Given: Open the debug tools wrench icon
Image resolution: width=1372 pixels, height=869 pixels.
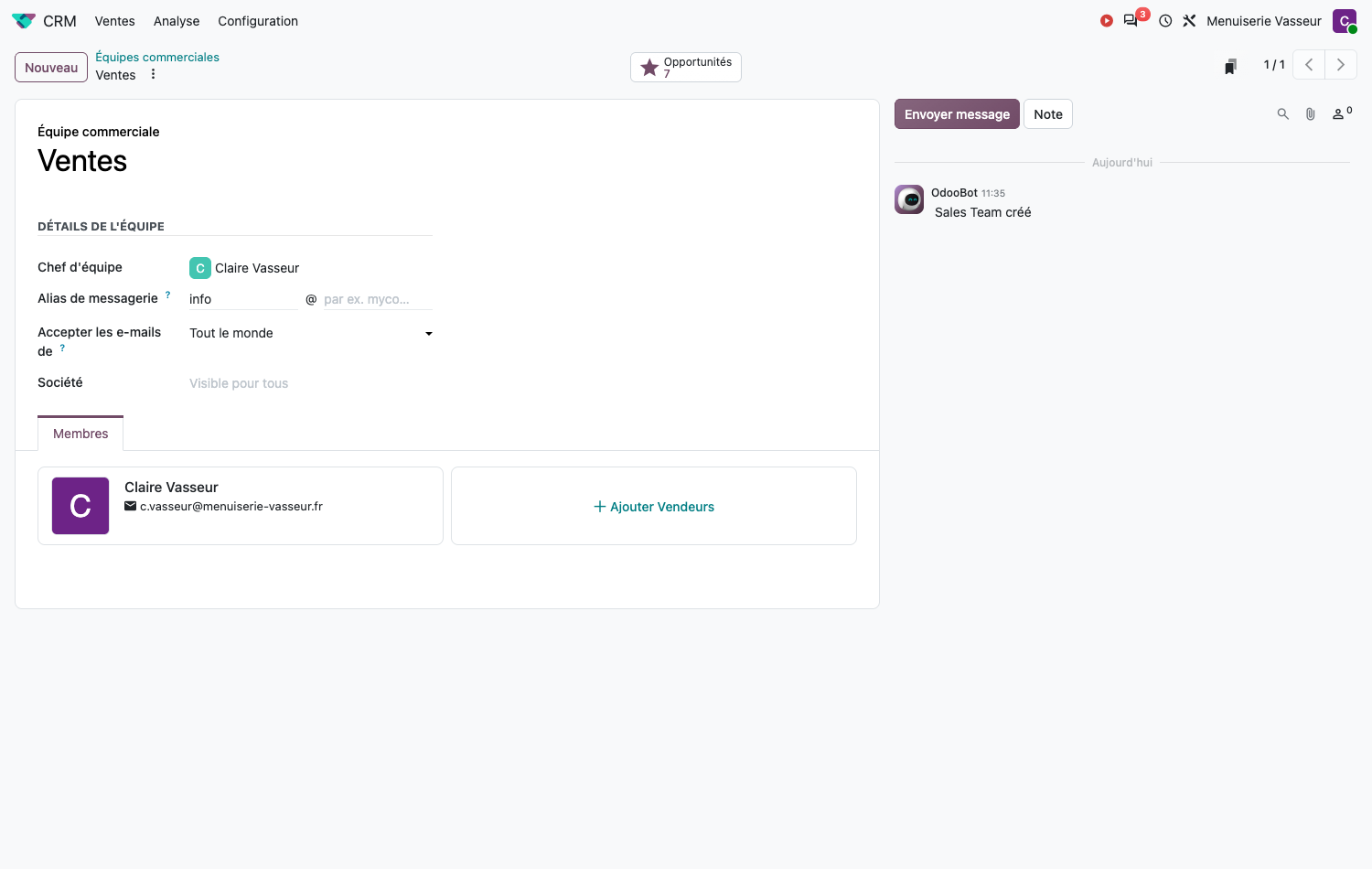Looking at the screenshot, I should pyautogui.click(x=1189, y=21).
